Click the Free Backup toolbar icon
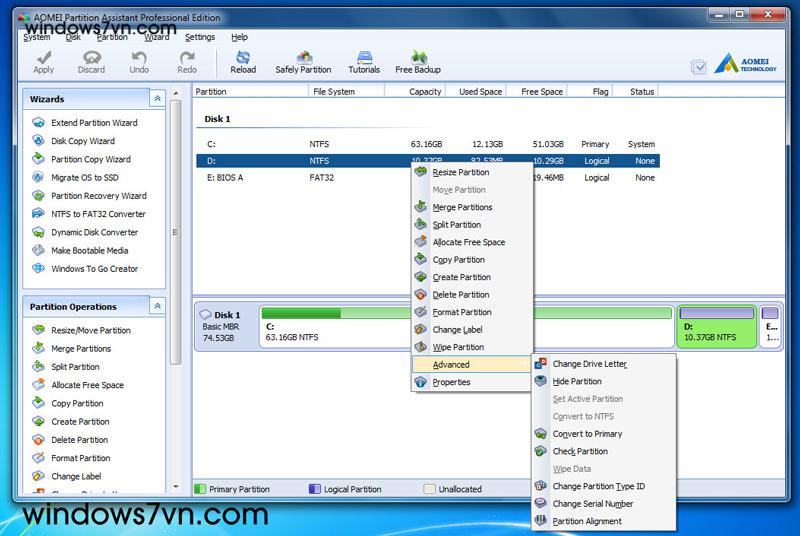The image size is (800, 536). pos(418,62)
